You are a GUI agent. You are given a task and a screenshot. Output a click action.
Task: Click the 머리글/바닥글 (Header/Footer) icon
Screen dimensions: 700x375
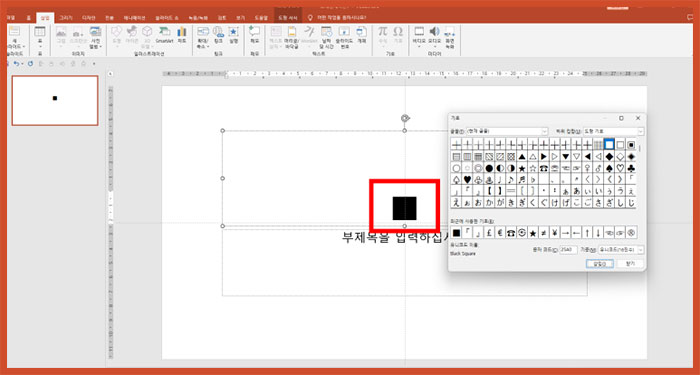292,31
